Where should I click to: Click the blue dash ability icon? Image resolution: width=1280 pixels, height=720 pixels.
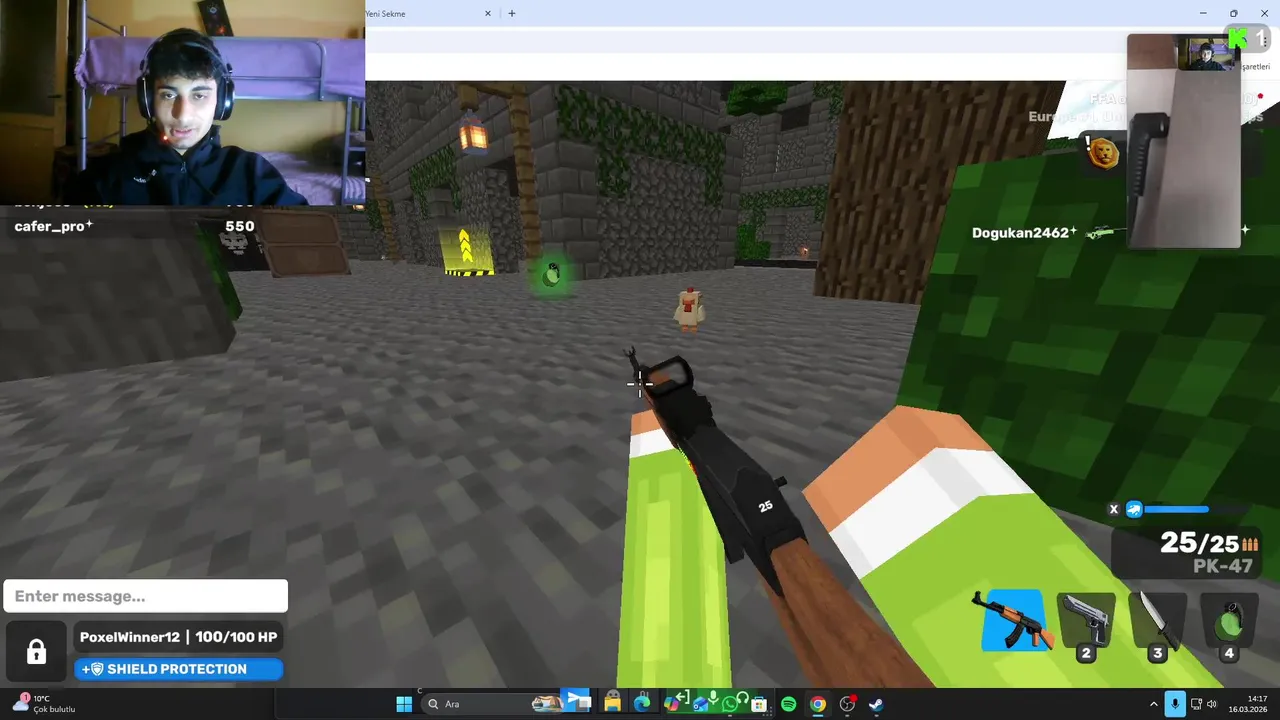(1134, 509)
